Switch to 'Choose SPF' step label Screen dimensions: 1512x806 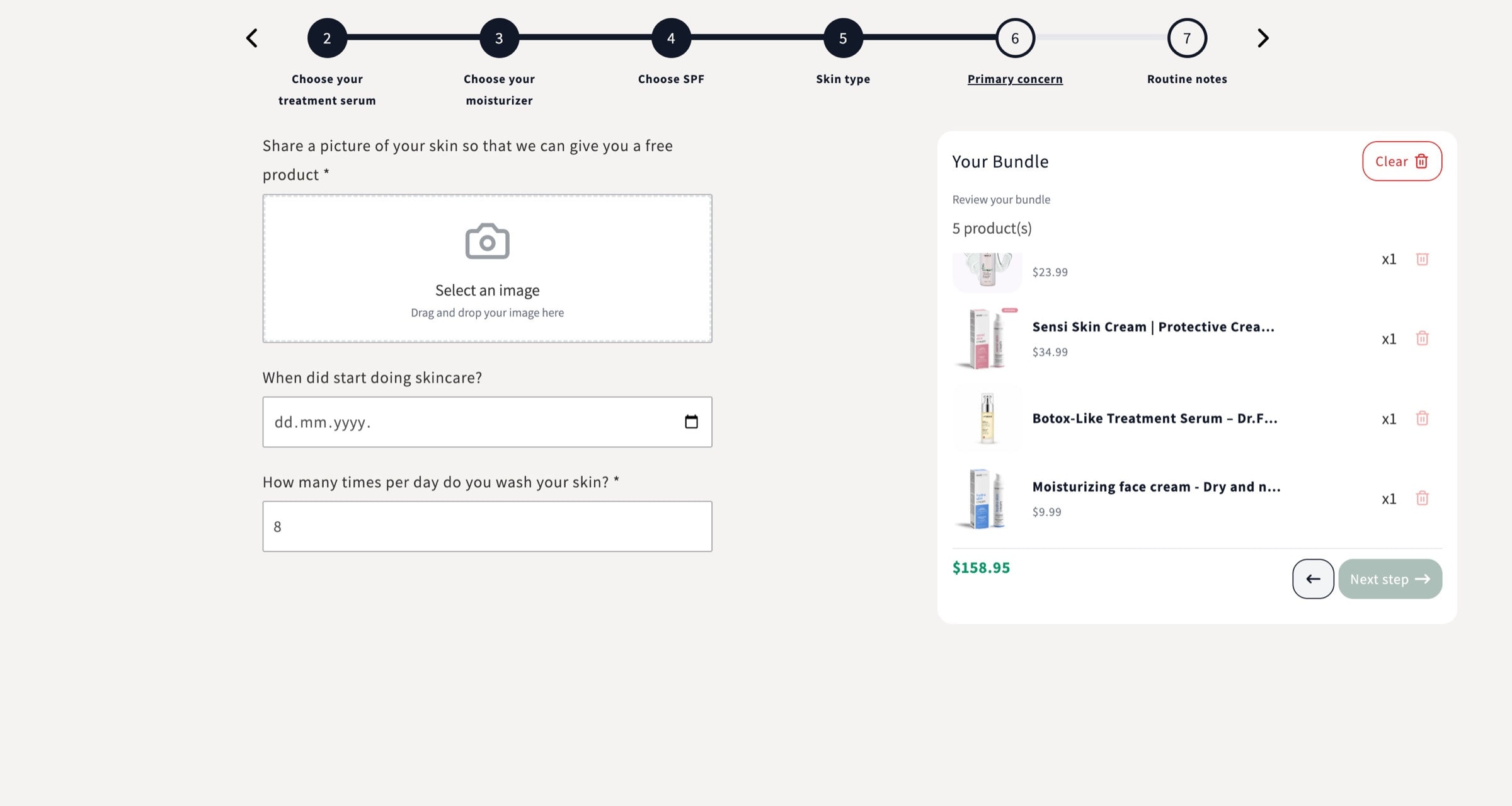[671, 79]
